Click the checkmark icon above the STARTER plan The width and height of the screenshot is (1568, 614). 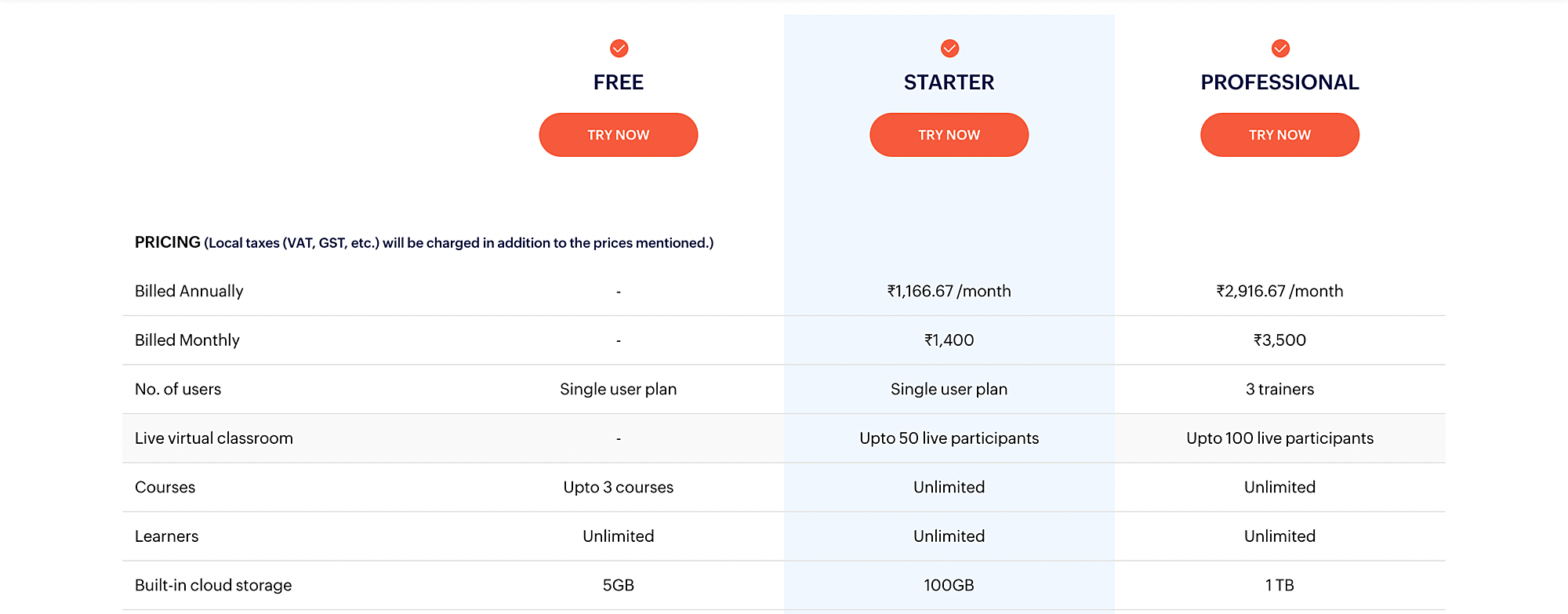949,49
